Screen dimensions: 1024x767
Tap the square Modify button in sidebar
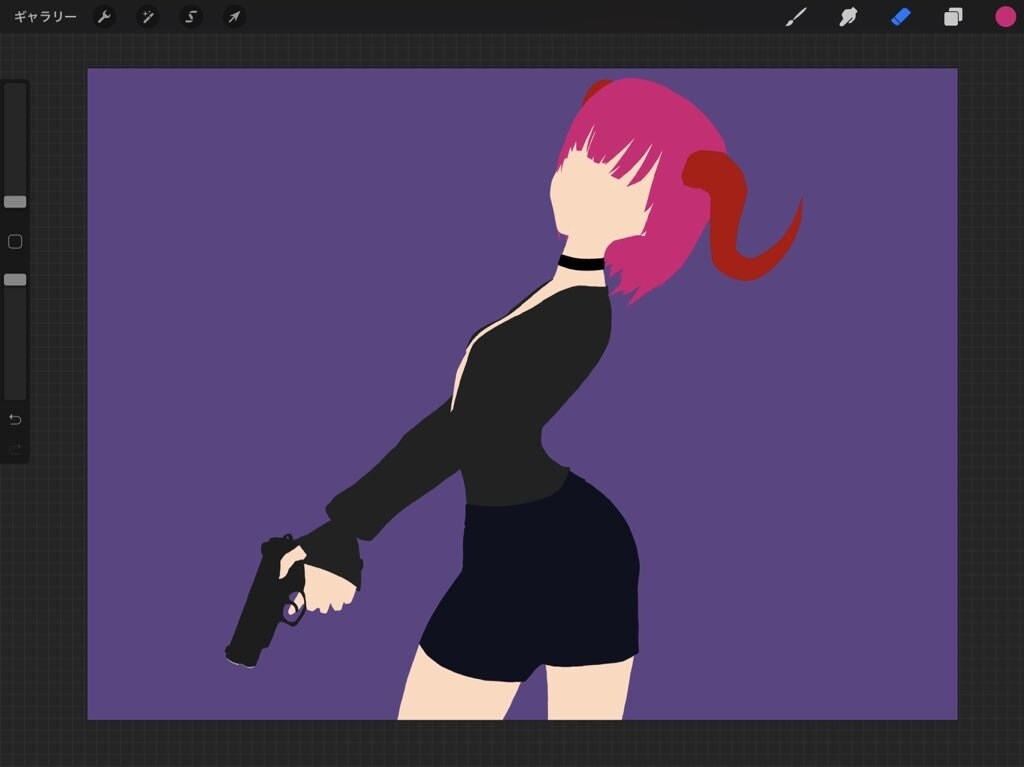click(x=15, y=242)
